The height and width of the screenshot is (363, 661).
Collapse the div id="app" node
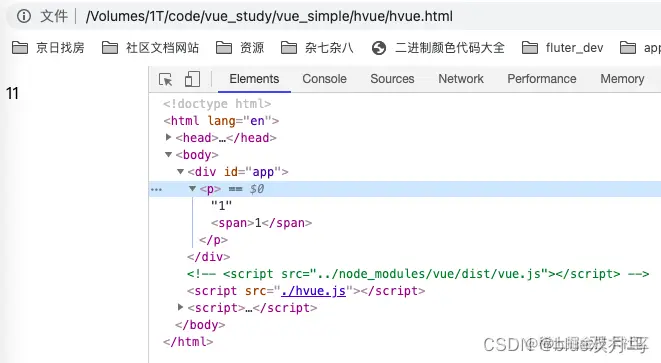(x=180, y=171)
